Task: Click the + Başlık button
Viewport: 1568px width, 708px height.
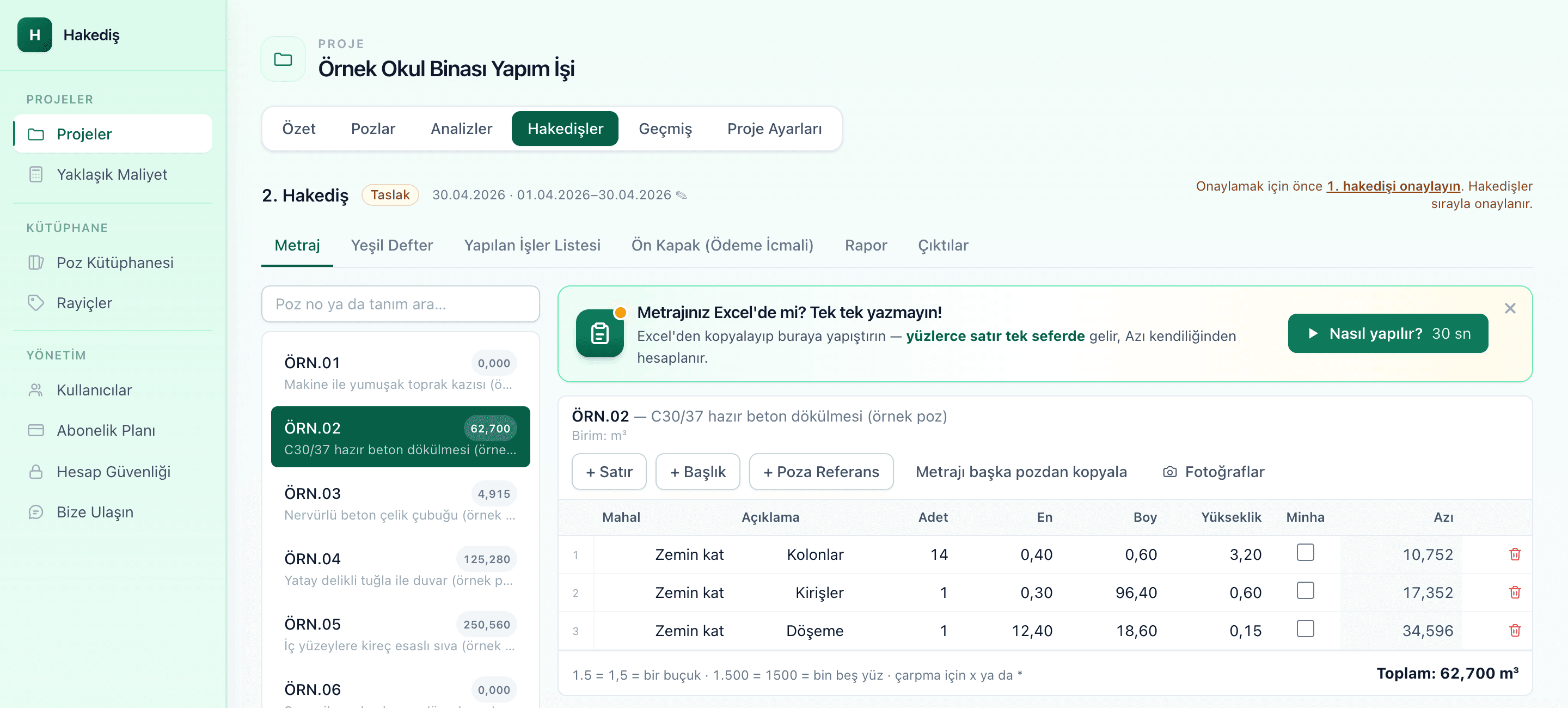Action: 697,472
